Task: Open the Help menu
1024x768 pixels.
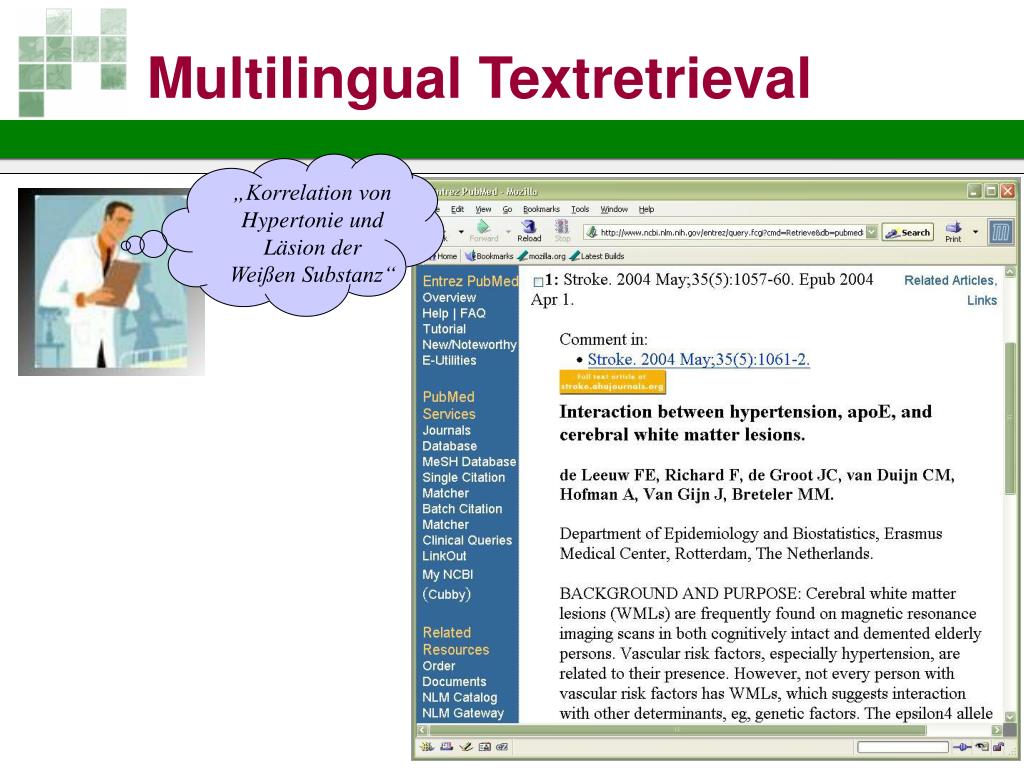Action: [647, 209]
